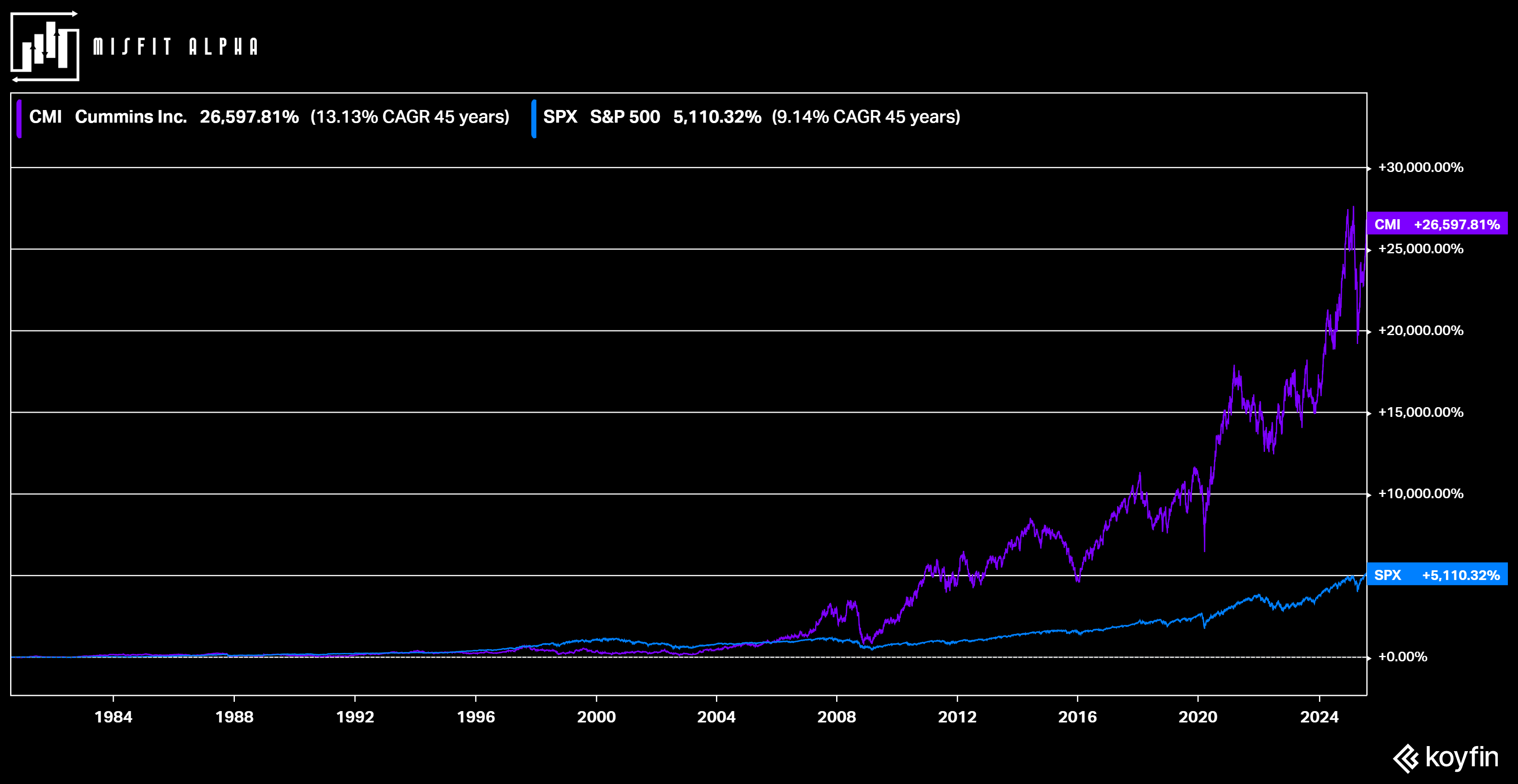The image size is (1518, 784).
Task: Click the MISFIT ALPHA text logo
Action: [x=175, y=47]
